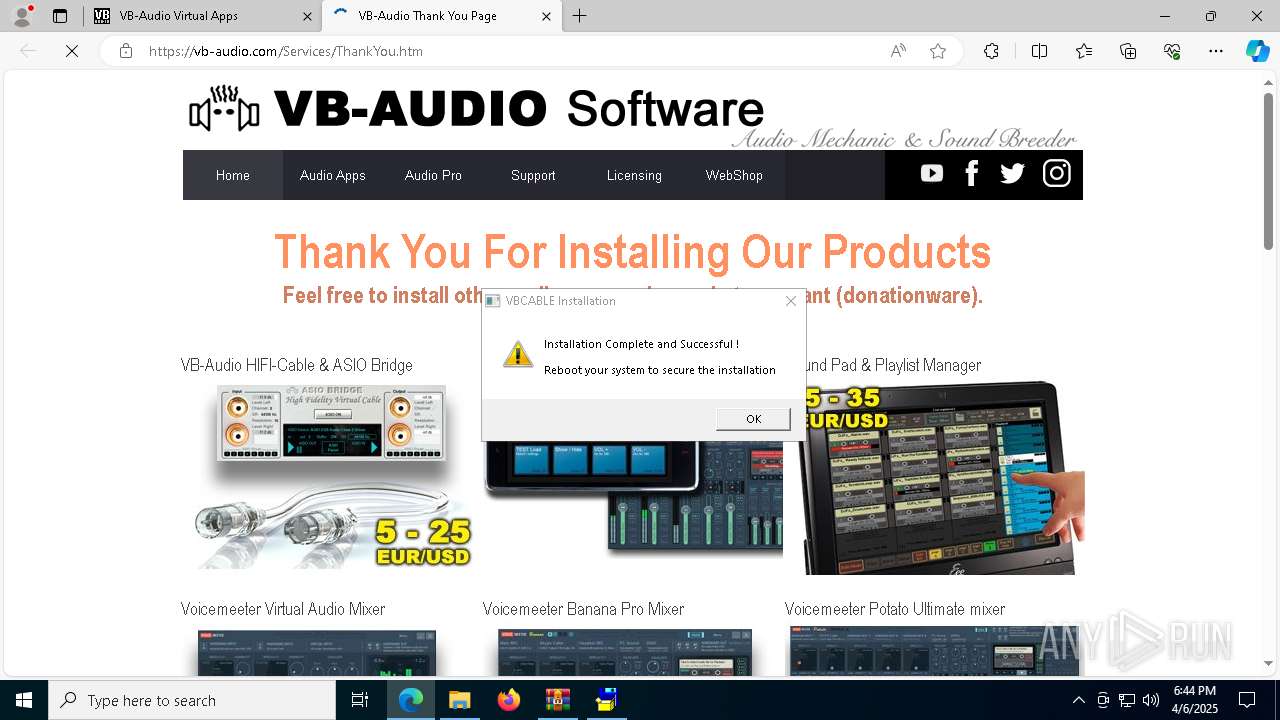This screenshot has width=1280, height=720.
Task: Click the browser address bar URL
Action: click(286, 51)
